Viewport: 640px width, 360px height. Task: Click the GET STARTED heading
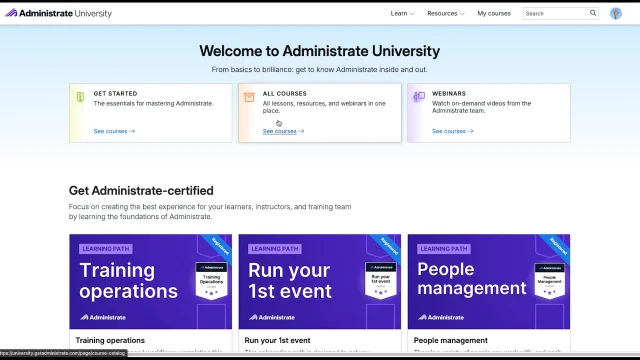(116, 93)
